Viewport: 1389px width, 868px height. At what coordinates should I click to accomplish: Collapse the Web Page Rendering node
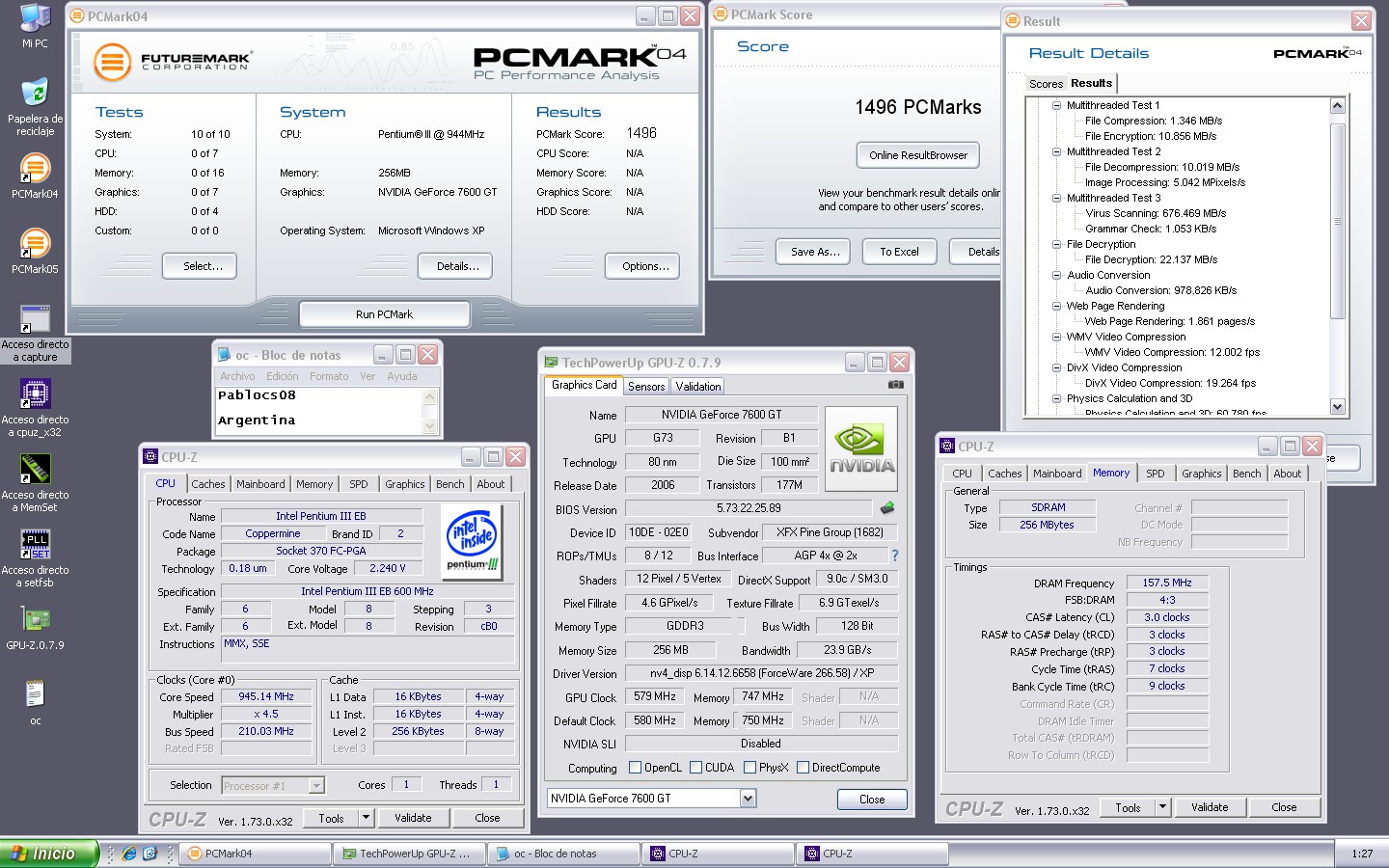[x=1056, y=306]
